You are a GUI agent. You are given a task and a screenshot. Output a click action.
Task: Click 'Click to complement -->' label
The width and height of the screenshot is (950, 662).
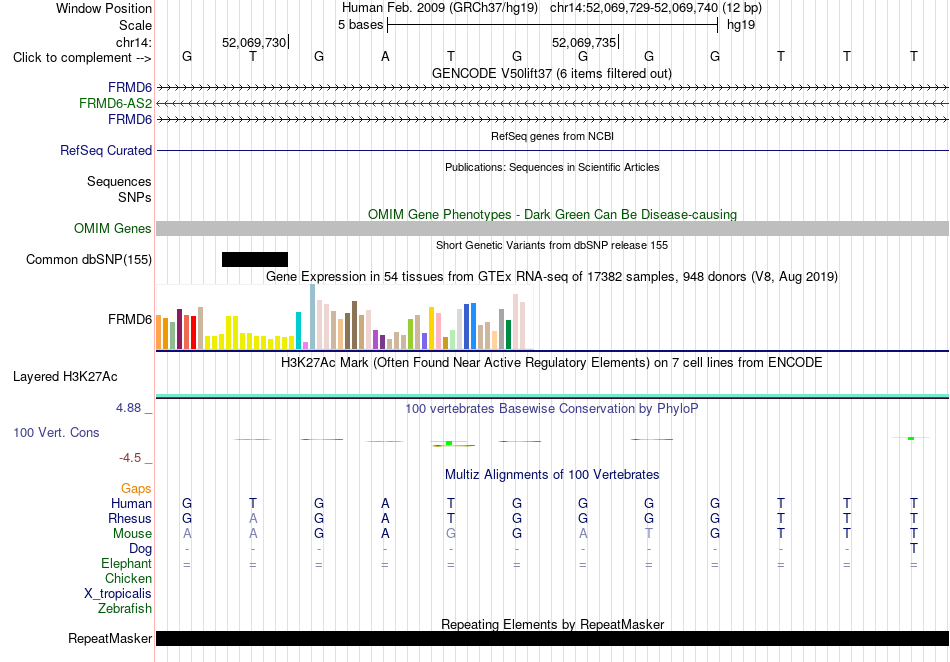82,58
